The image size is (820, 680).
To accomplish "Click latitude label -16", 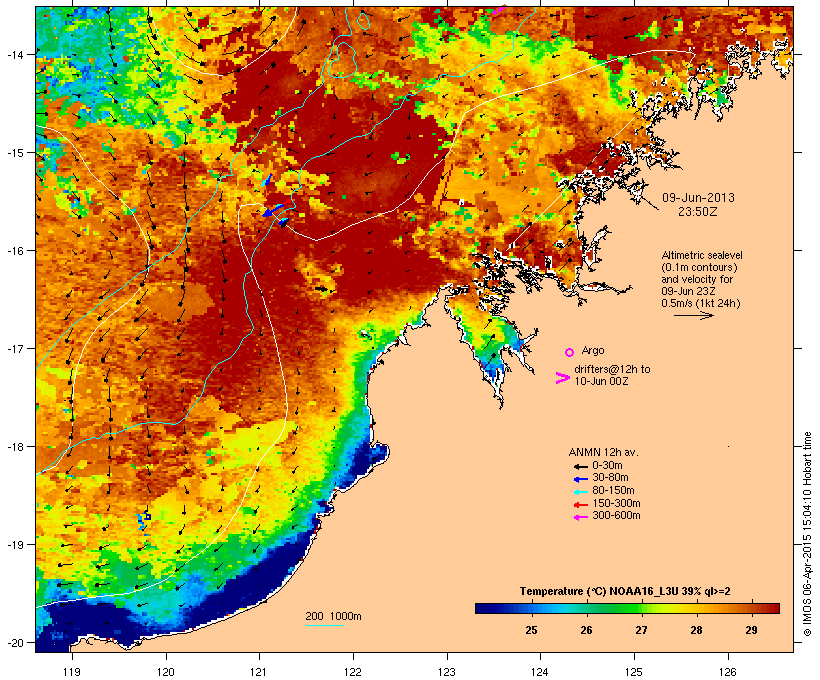I will tap(14, 251).
